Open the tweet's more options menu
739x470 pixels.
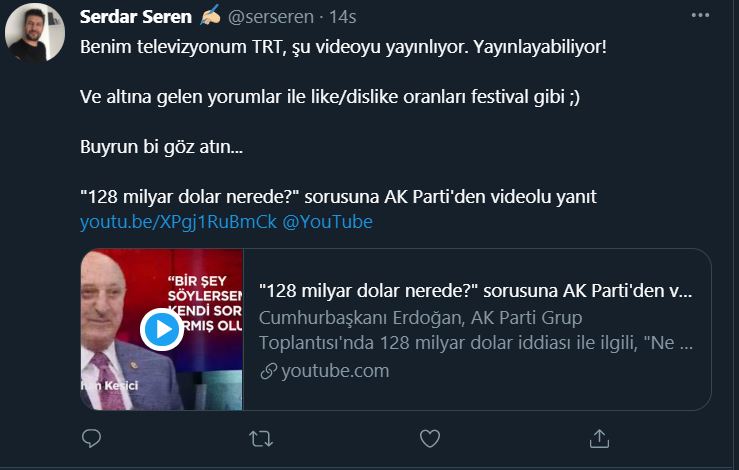[x=702, y=17]
